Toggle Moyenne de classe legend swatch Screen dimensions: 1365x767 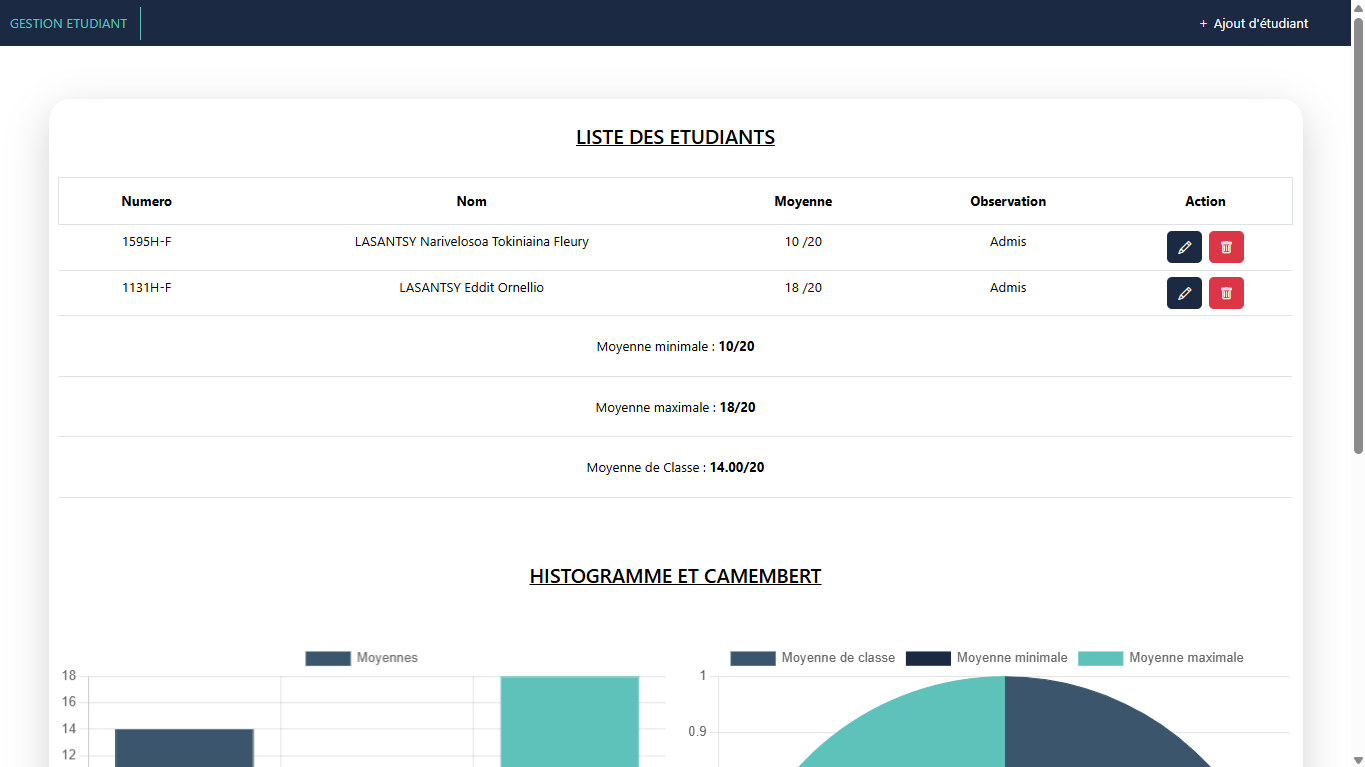tap(753, 658)
